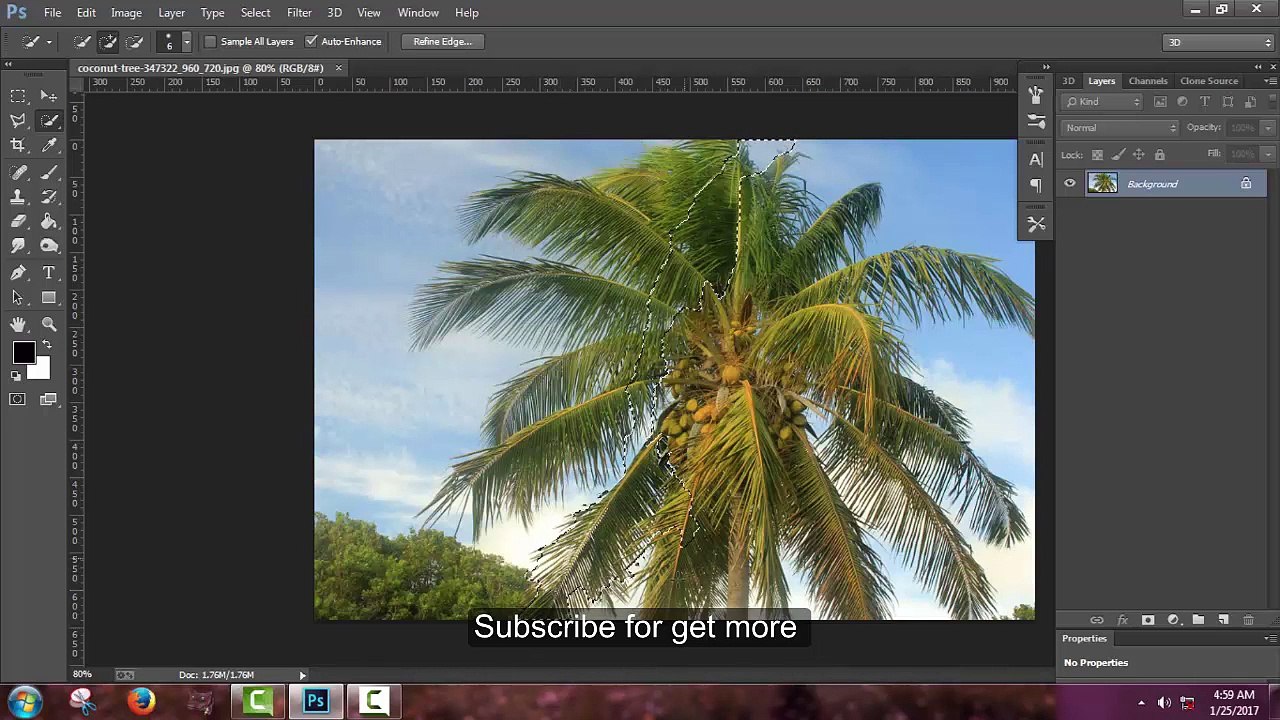Select the Hand tool

tap(18, 324)
